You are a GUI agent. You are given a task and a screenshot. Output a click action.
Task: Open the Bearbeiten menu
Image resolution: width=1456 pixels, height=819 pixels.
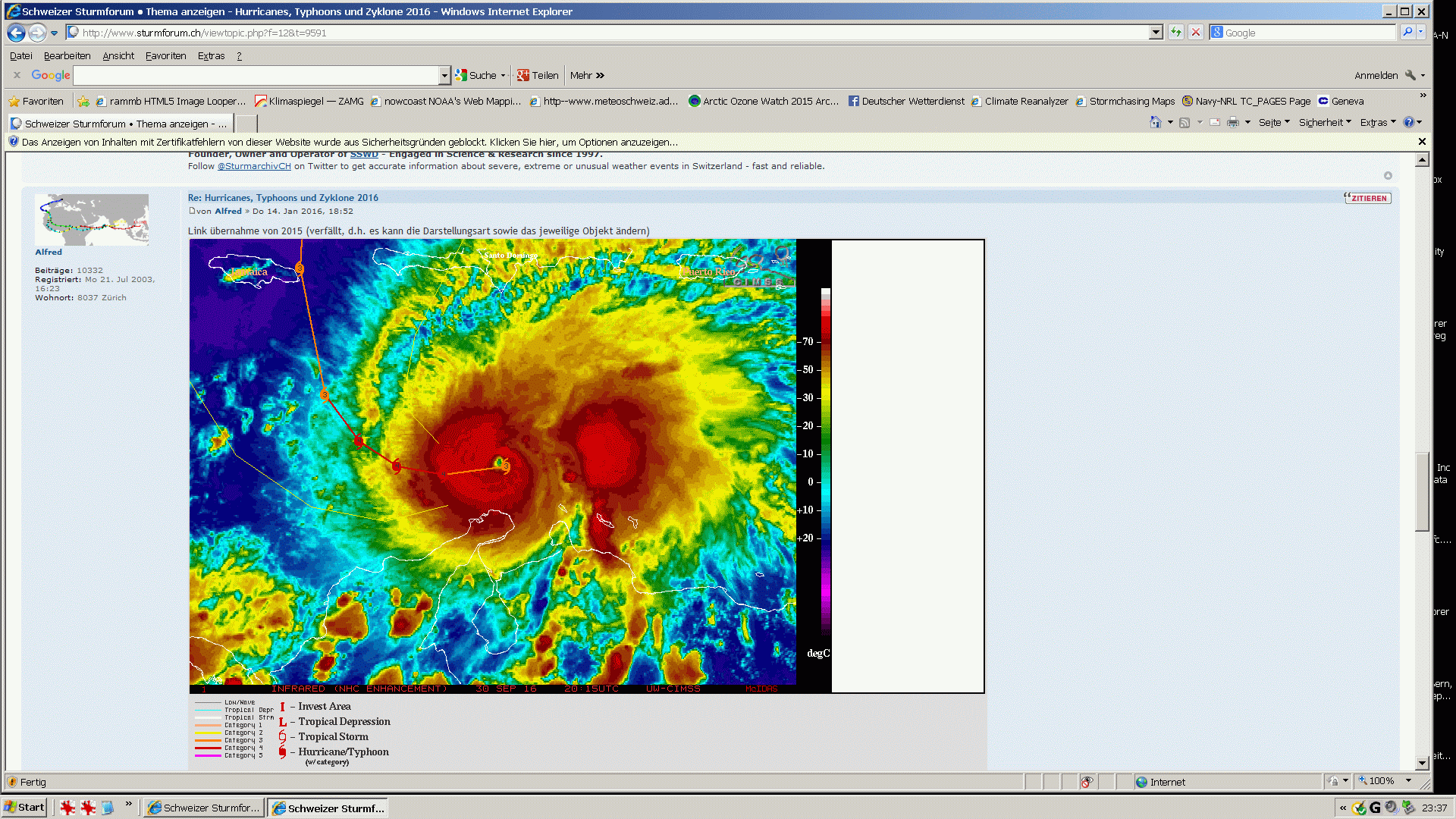tap(67, 55)
